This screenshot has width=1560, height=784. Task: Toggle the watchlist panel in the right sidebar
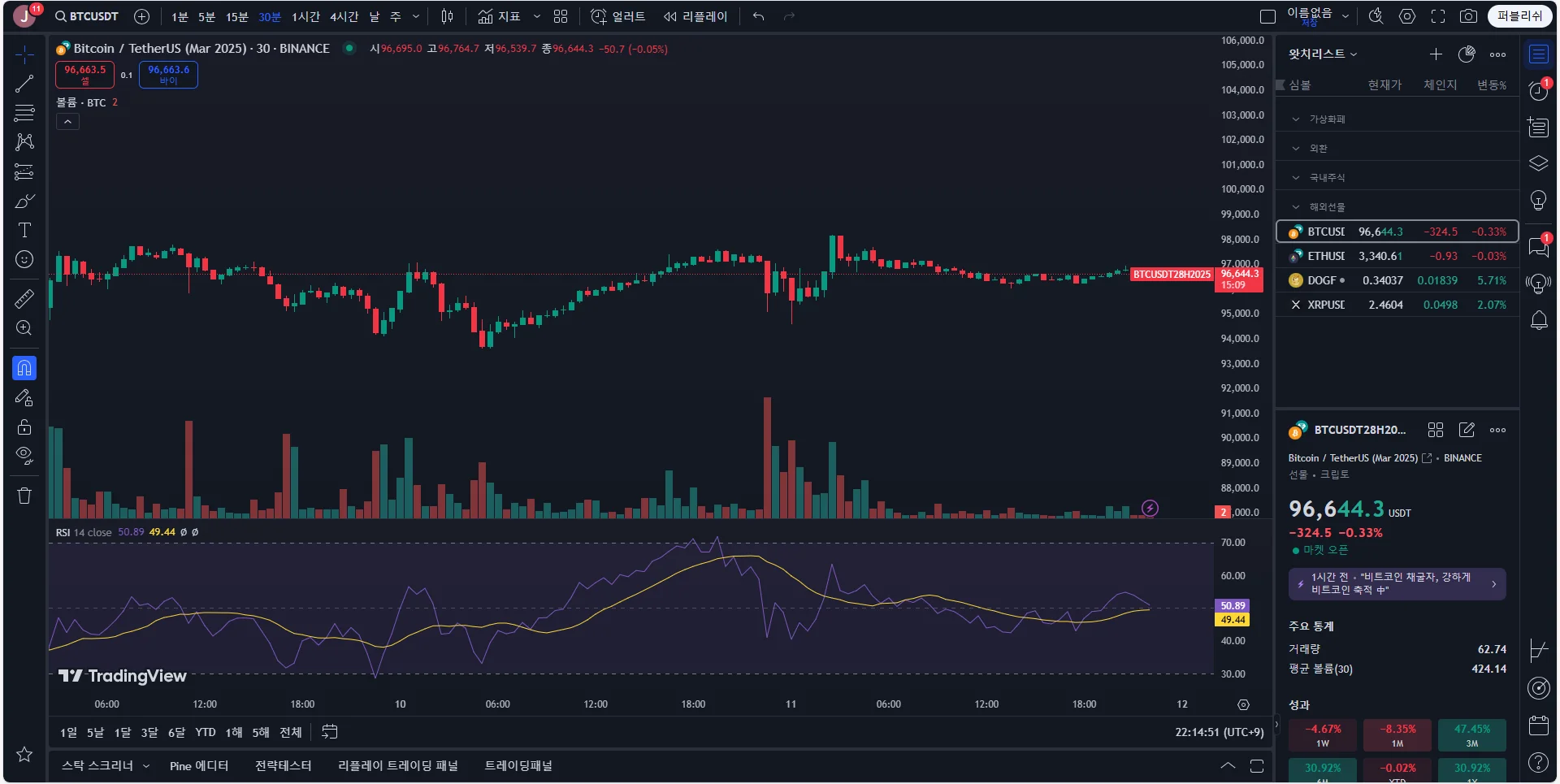pos(1539,54)
